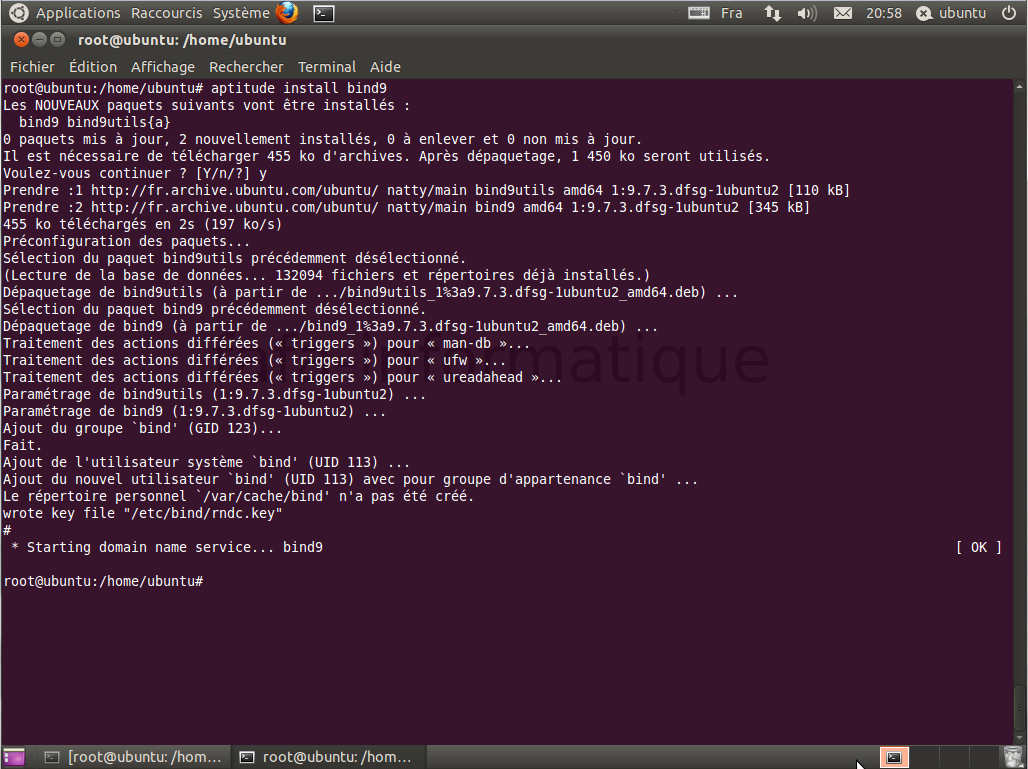Screen dimensions: 1028x769
Task: Click the 'Fra' keyboard layout label
Action: coord(732,13)
